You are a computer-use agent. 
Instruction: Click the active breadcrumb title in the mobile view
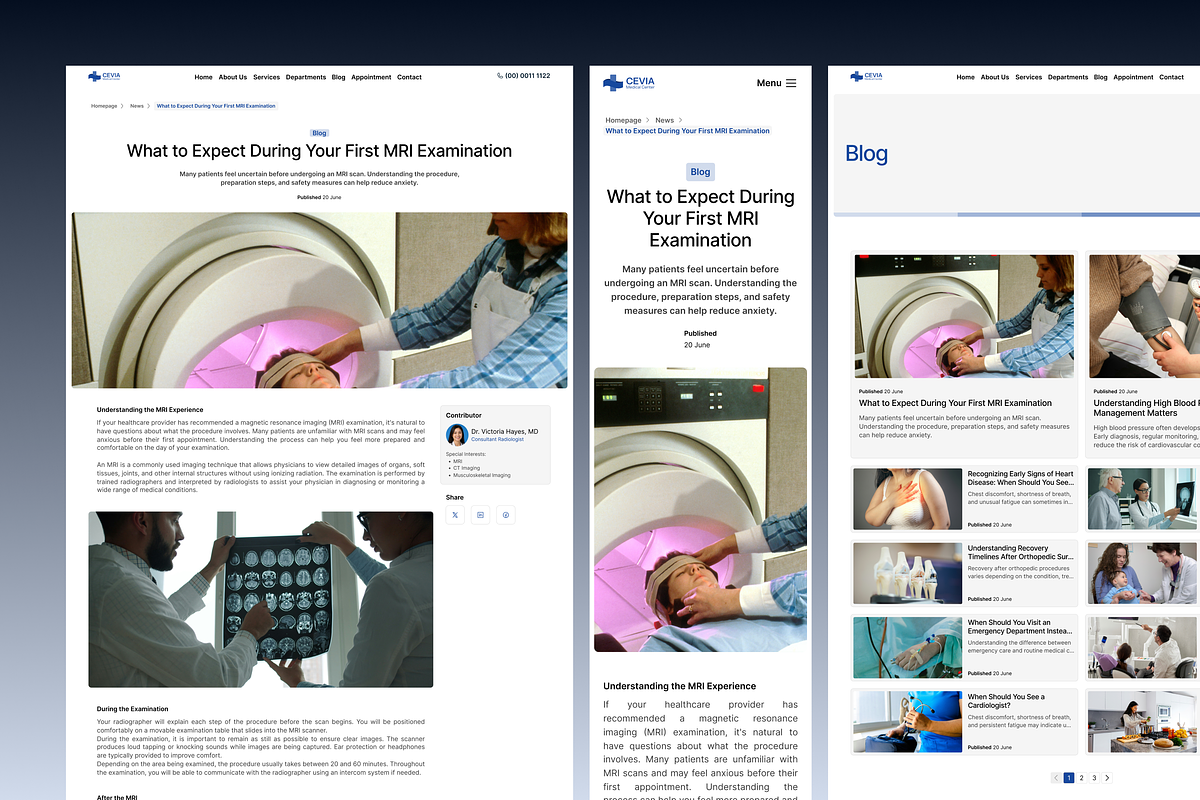[688, 131]
